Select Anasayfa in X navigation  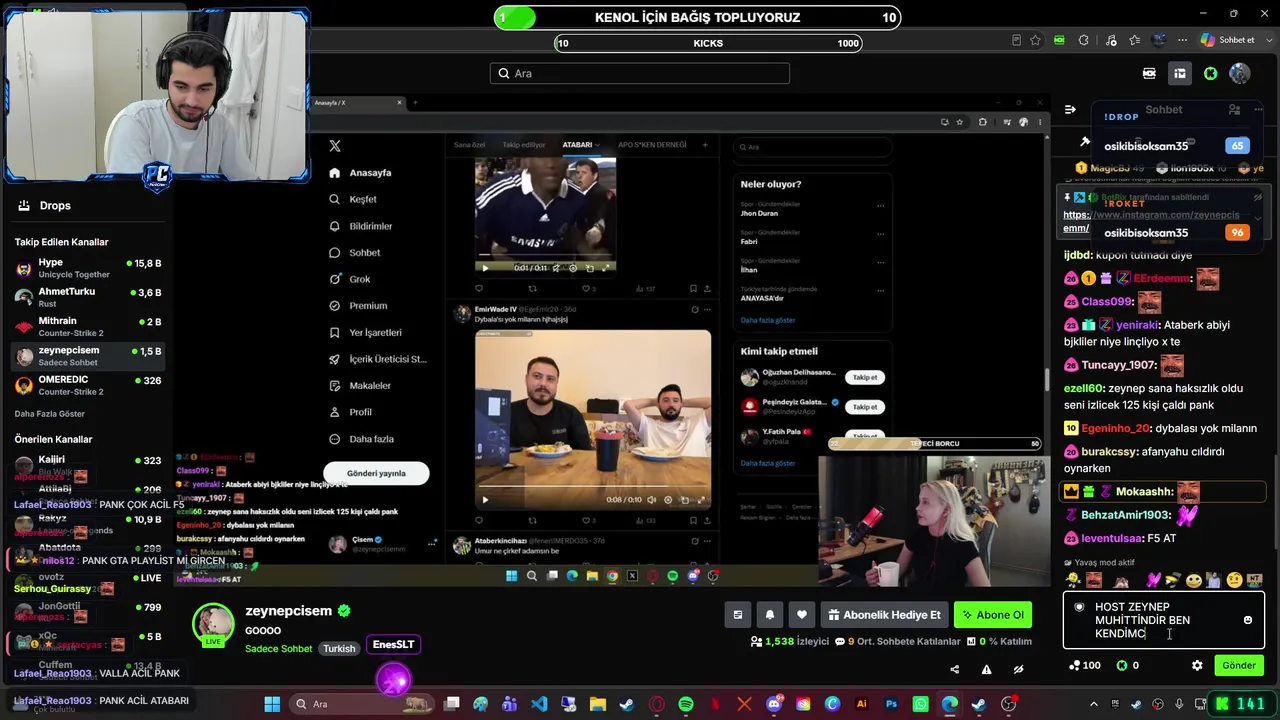click(x=360, y=173)
